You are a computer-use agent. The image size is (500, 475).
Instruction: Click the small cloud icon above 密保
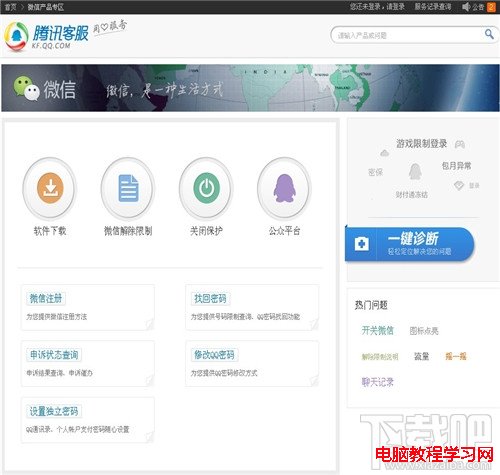coord(384,153)
